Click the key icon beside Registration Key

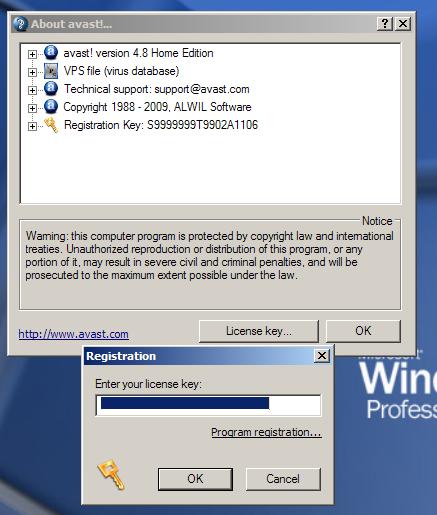click(51, 125)
